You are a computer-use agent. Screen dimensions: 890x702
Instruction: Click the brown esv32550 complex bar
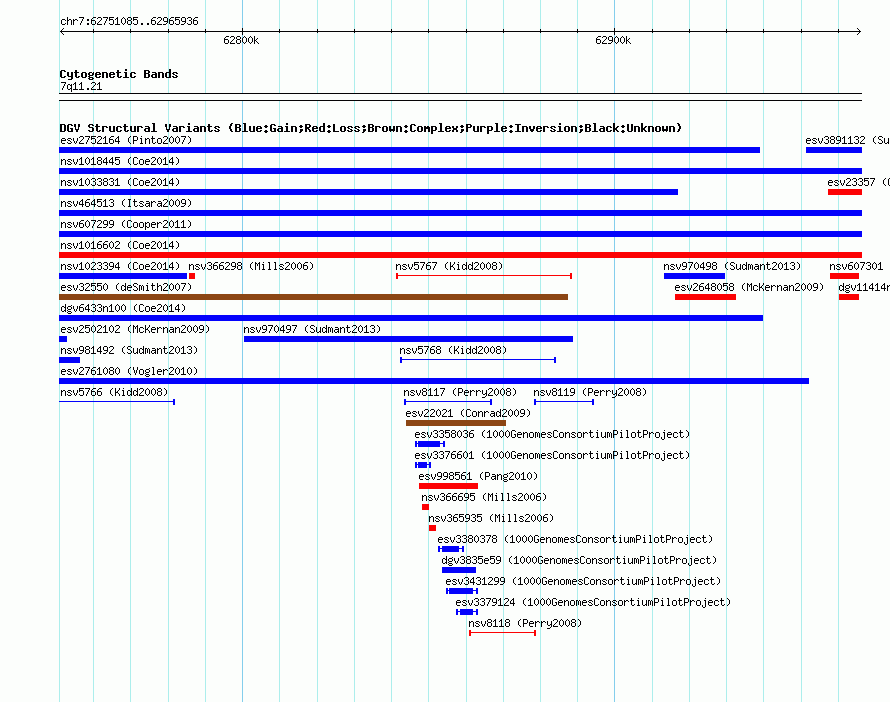click(x=313, y=297)
